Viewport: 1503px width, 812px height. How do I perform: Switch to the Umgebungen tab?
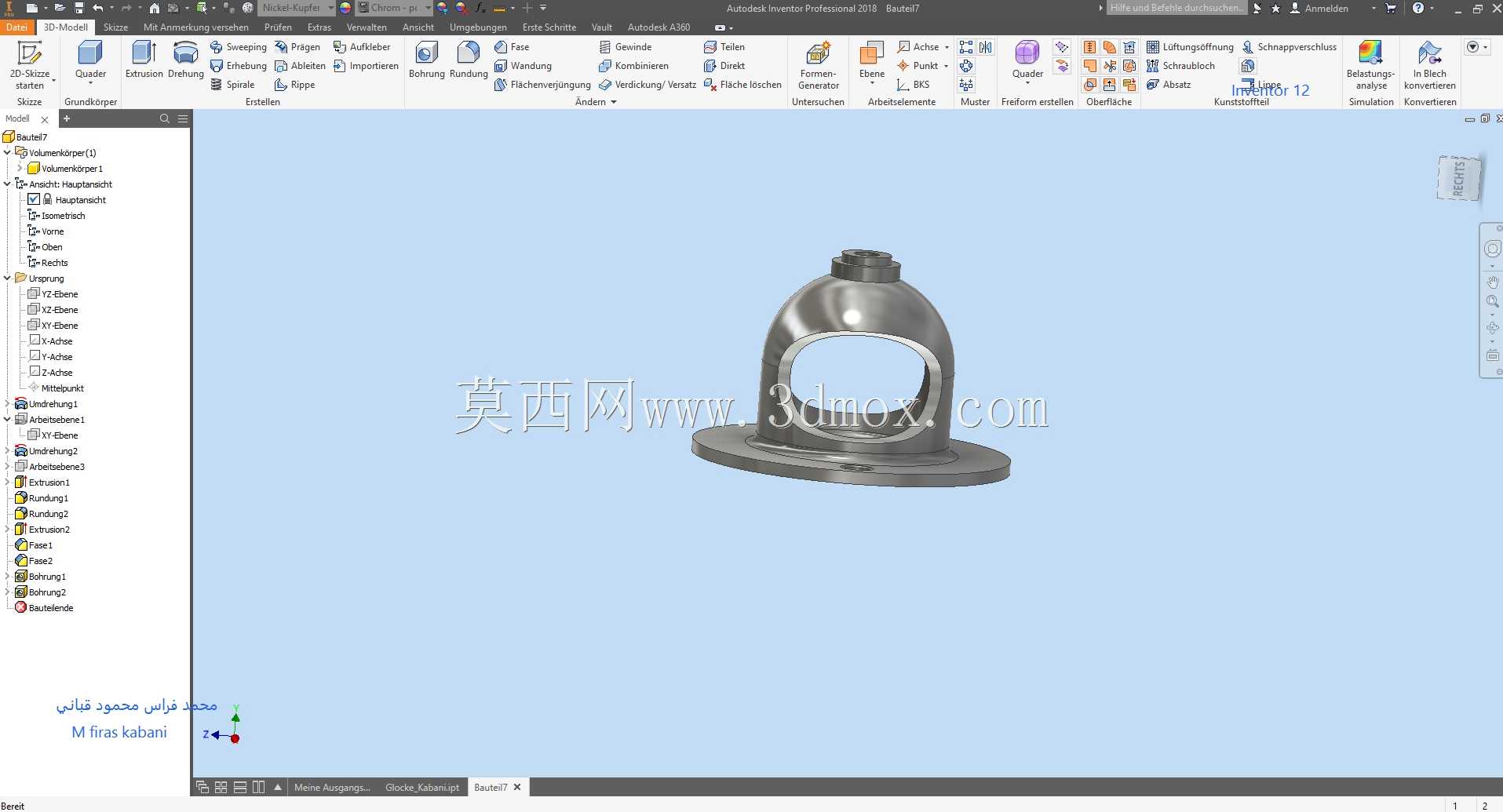[478, 27]
